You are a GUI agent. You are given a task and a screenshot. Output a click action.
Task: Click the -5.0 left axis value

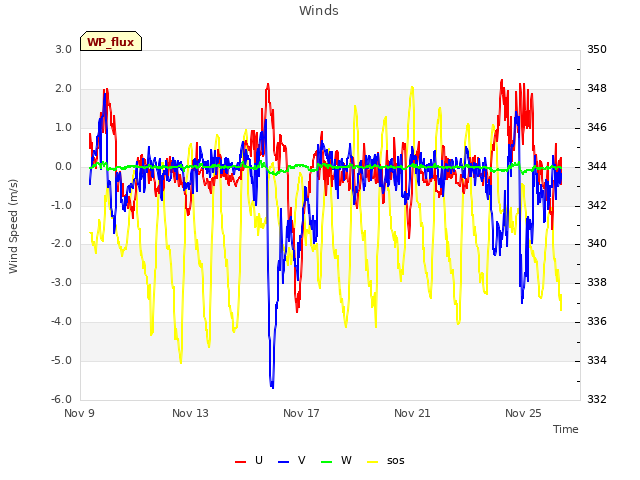pos(61,360)
